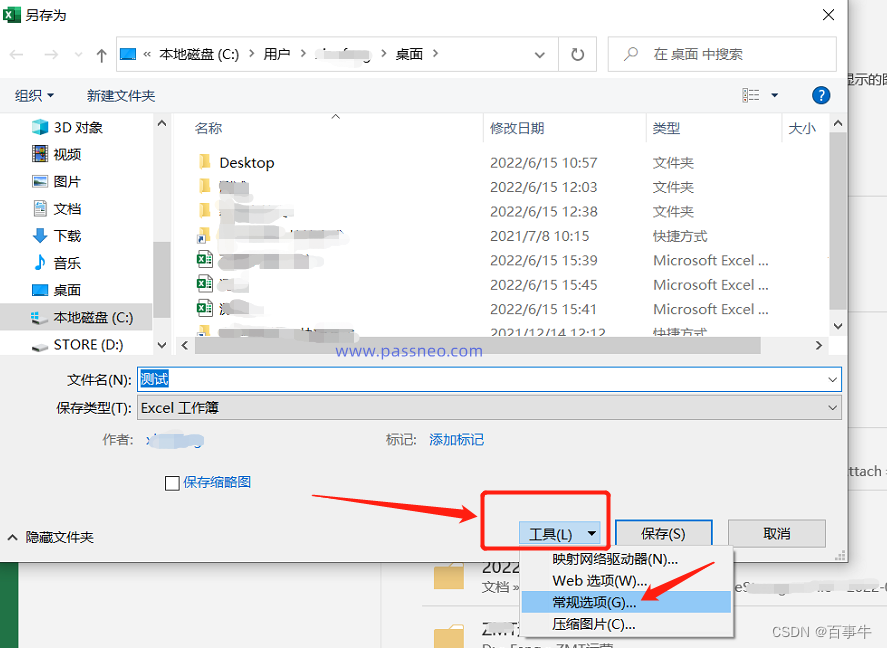Collapse folders with 隐藏文件夹

(50, 537)
